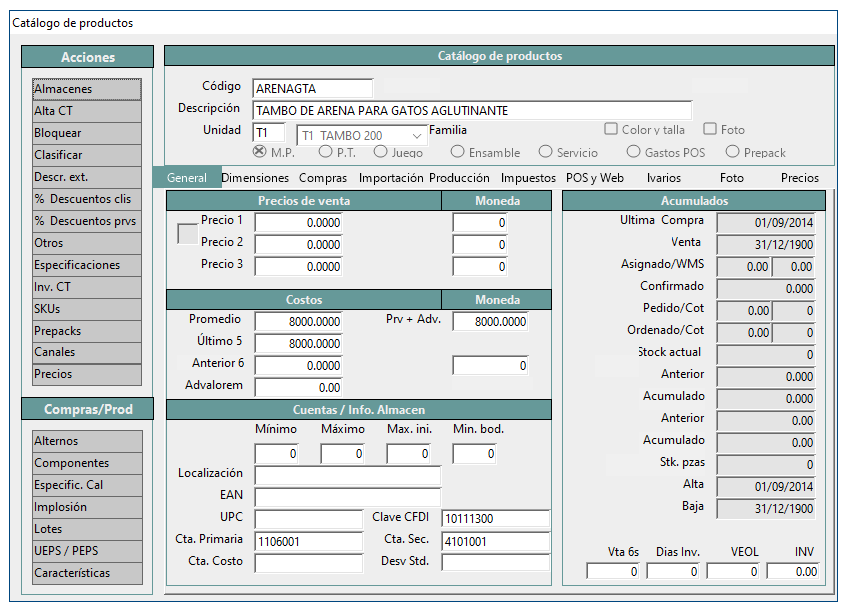Click the Promedio cost field
This screenshot has height=607, width=845.
(x=299, y=322)
